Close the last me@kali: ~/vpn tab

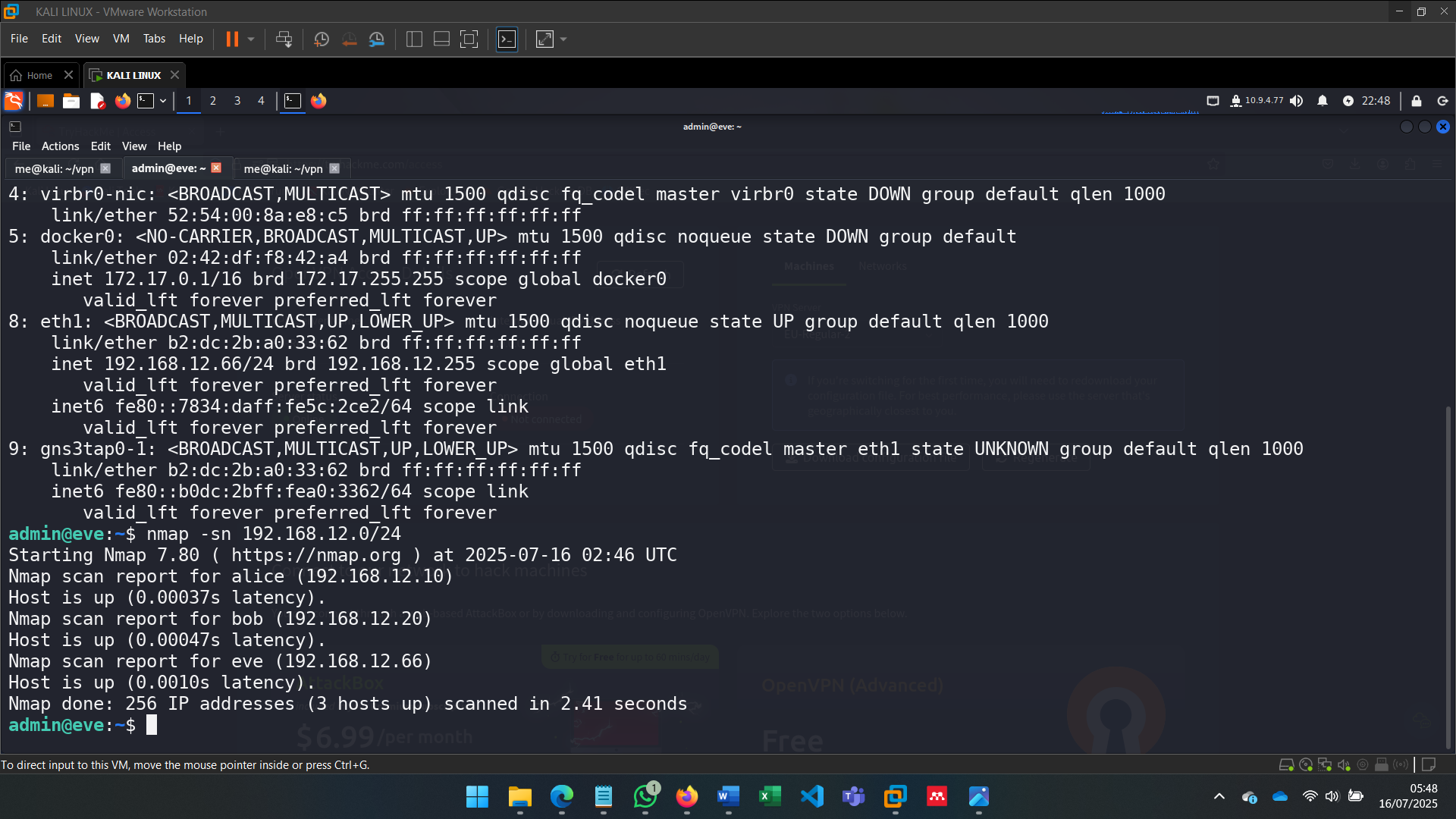click(334, 169)
